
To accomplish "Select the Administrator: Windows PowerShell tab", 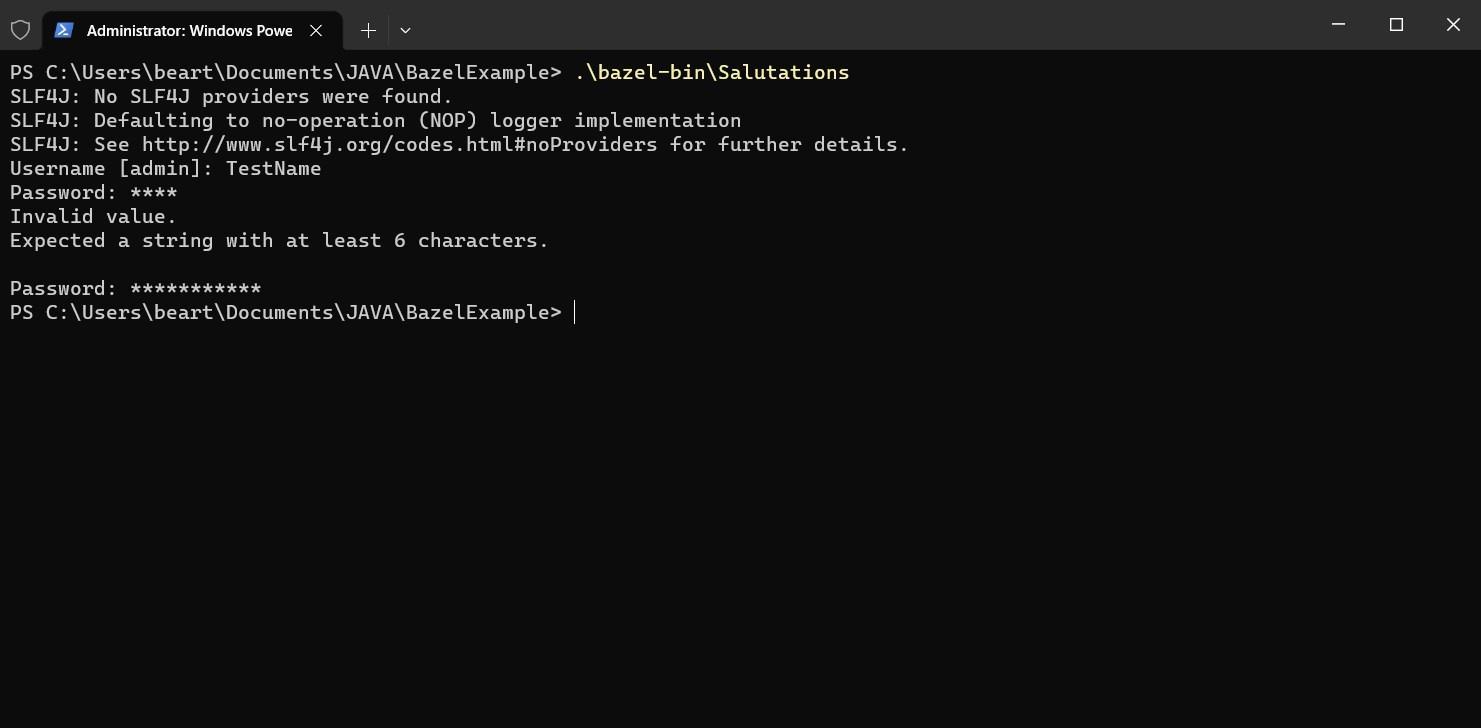I will [x=188, y=30].
